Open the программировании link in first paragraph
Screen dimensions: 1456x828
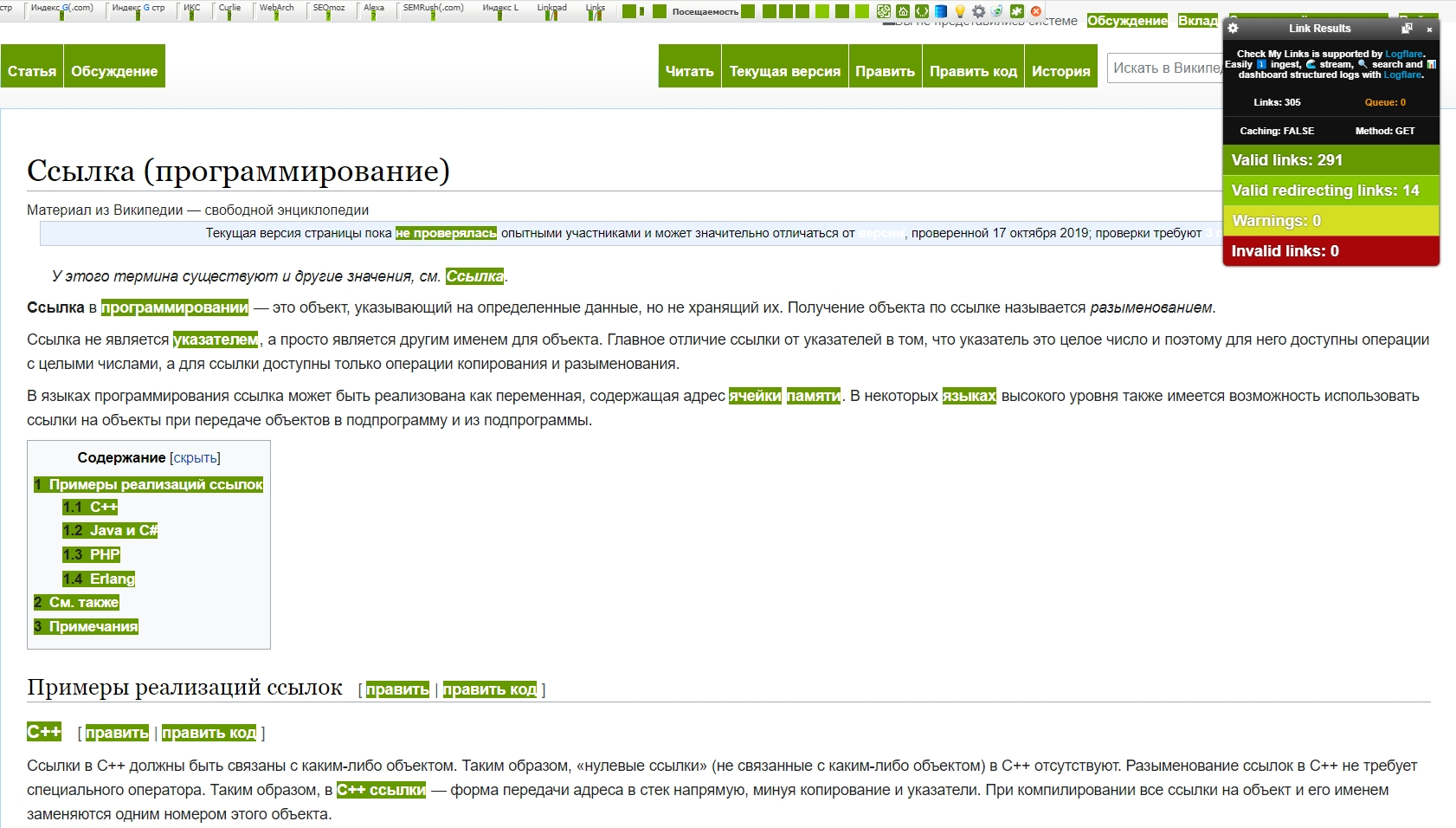(x=175, y=307)
